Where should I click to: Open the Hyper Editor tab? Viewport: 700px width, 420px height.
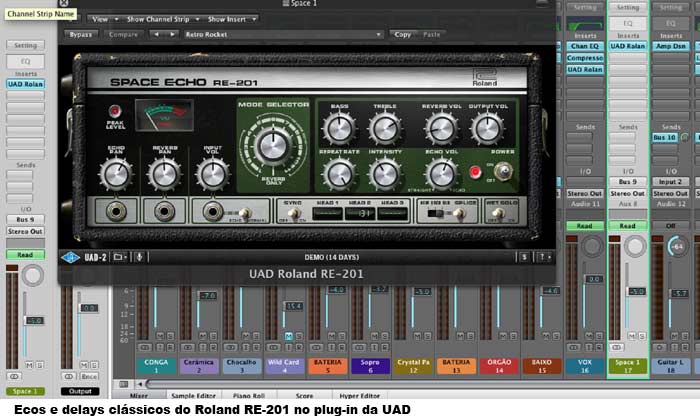[359, 395]
